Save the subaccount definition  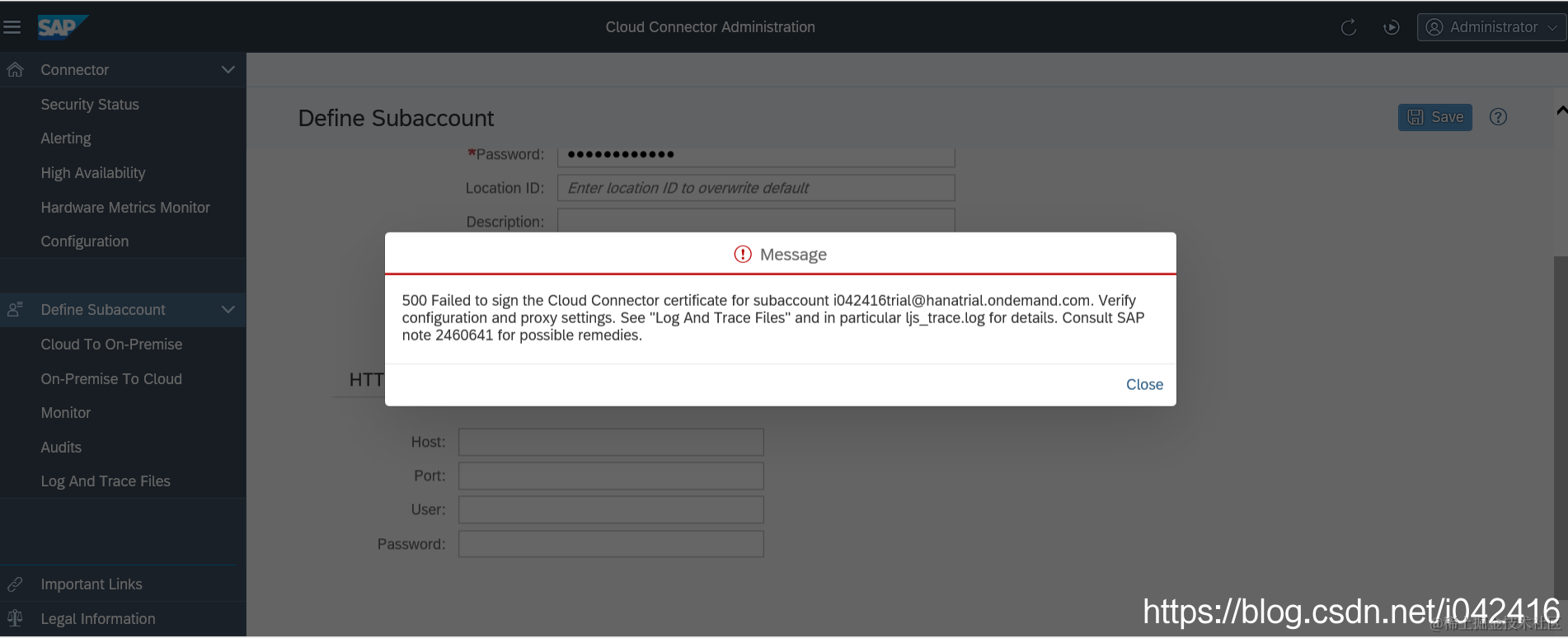(1434, 117)
